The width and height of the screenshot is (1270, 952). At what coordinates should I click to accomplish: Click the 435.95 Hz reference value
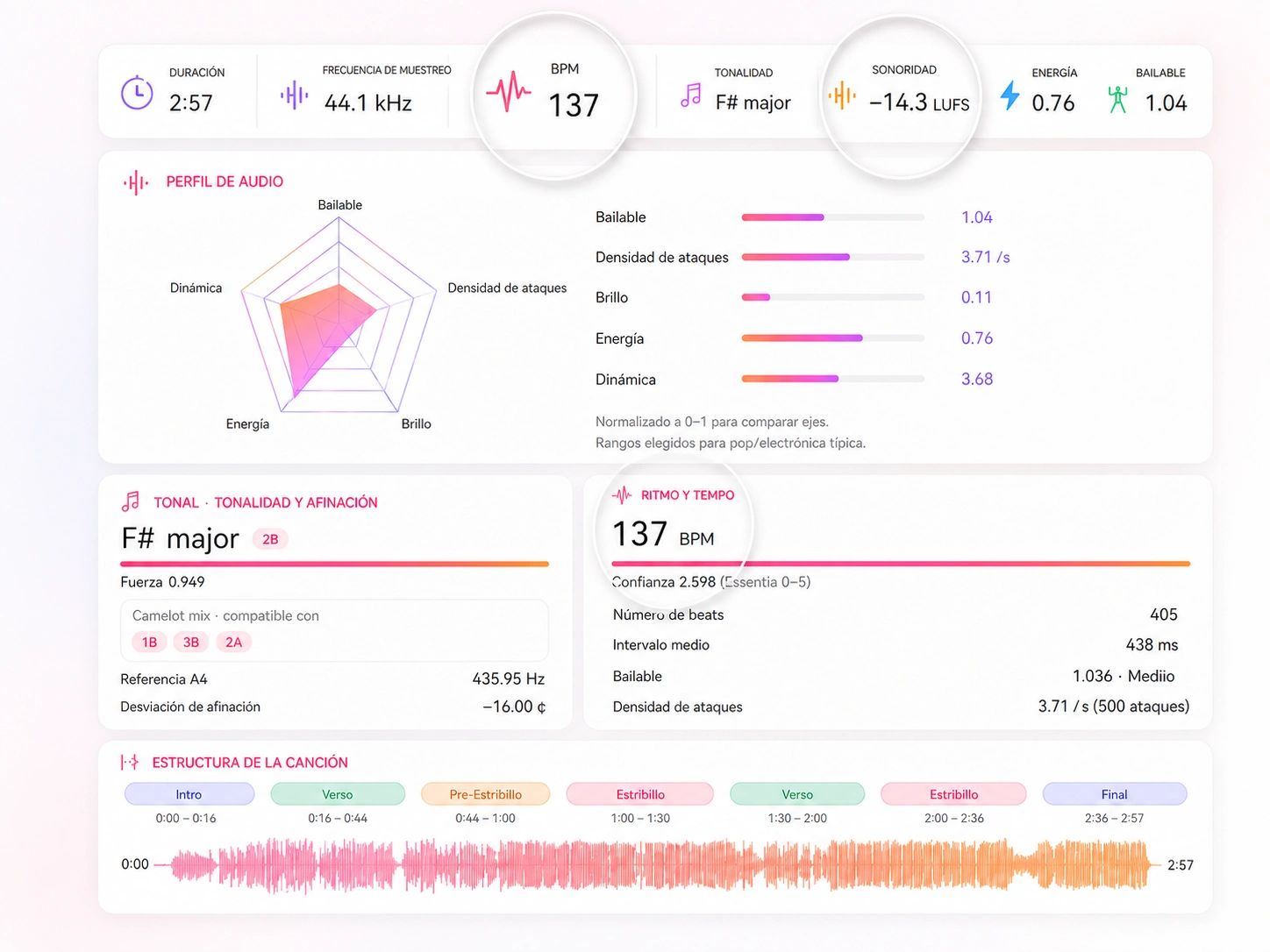[509, 678]
